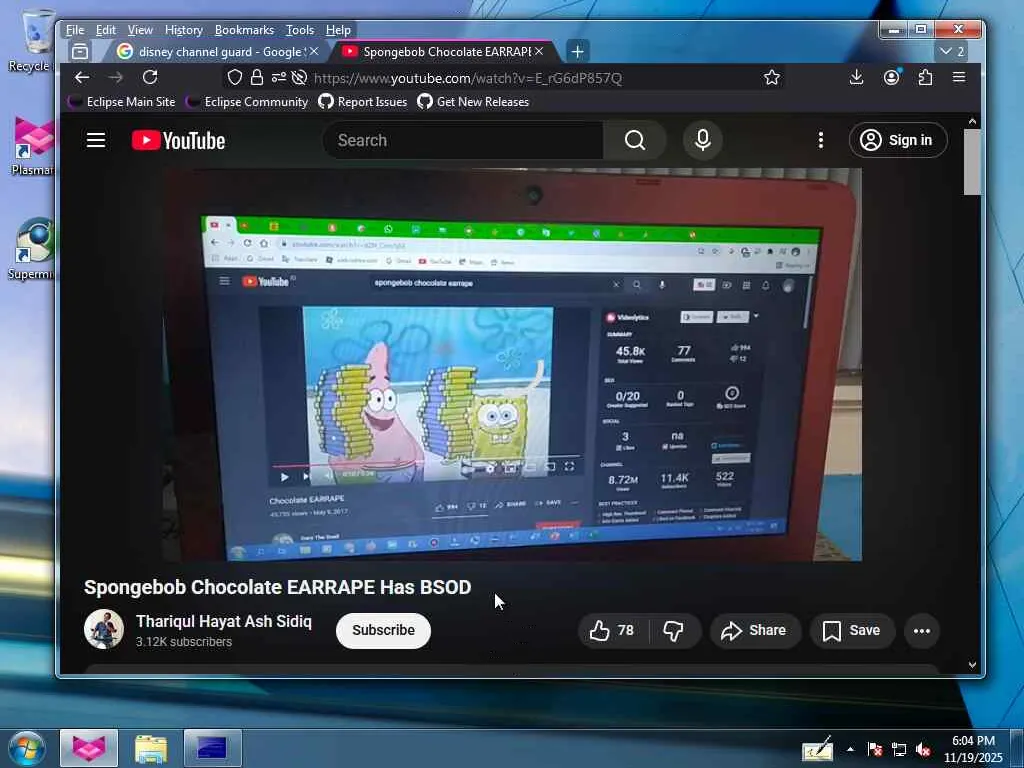Image resolution: width=1024 pixels, height=768 pixels.
Task: Open the Windows Start menu
Action: pos(26,748)
